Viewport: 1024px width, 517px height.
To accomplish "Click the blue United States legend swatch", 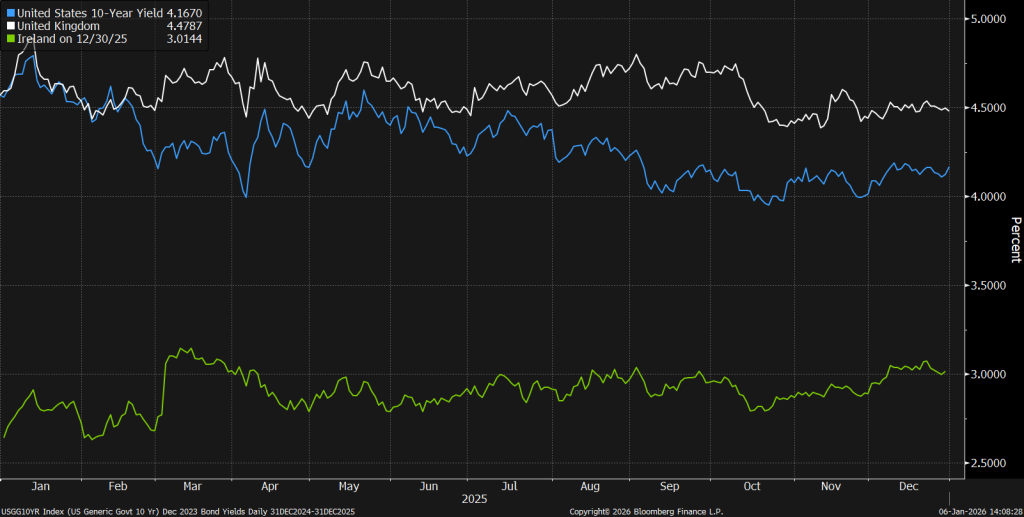I will tap(10, 11).
